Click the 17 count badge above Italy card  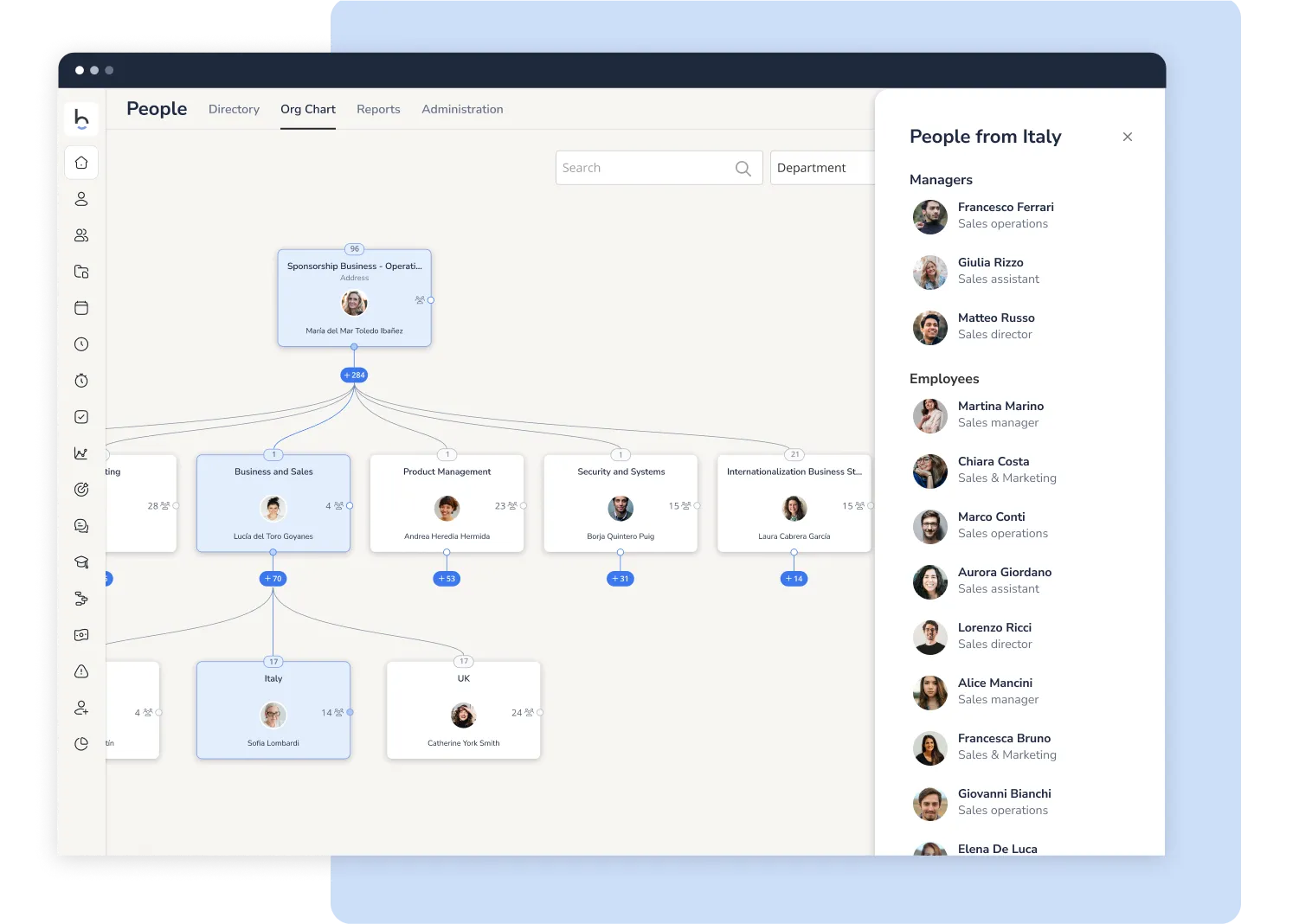click(273, 662)
